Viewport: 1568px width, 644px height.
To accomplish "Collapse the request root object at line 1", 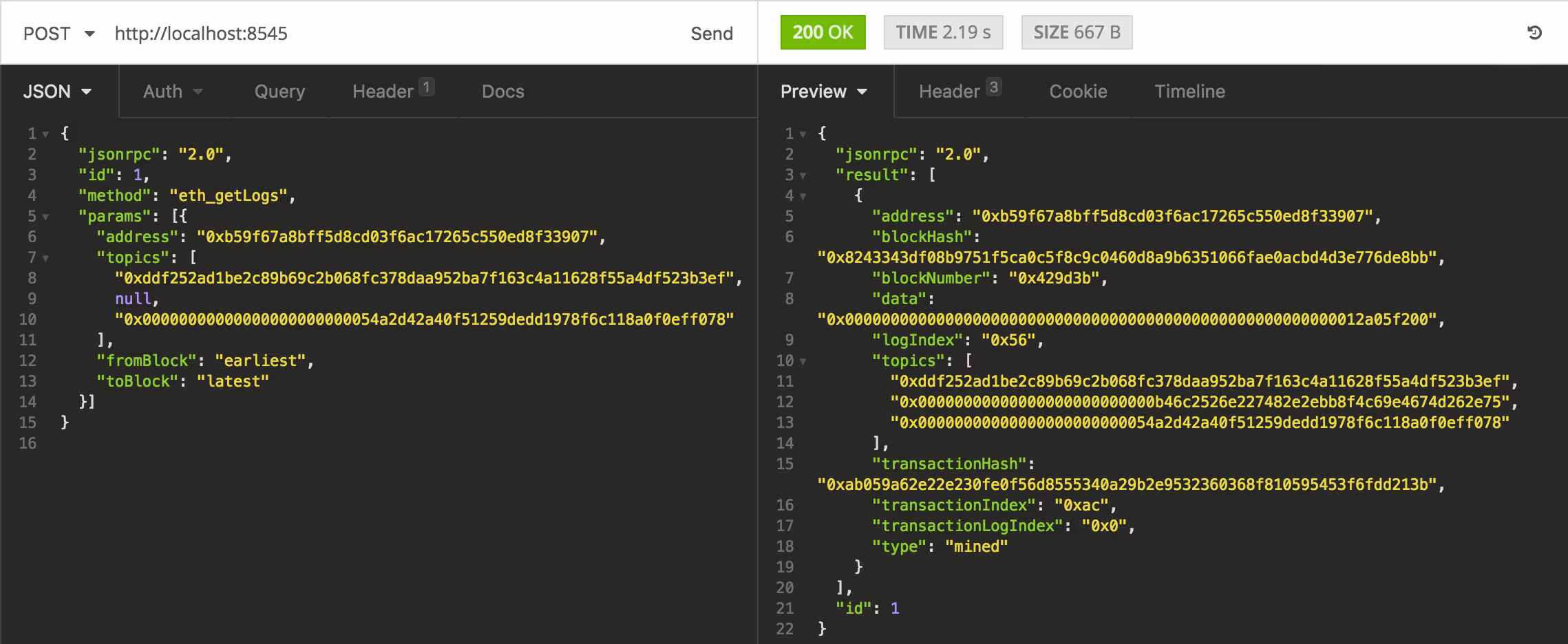I will click(45, 134).
